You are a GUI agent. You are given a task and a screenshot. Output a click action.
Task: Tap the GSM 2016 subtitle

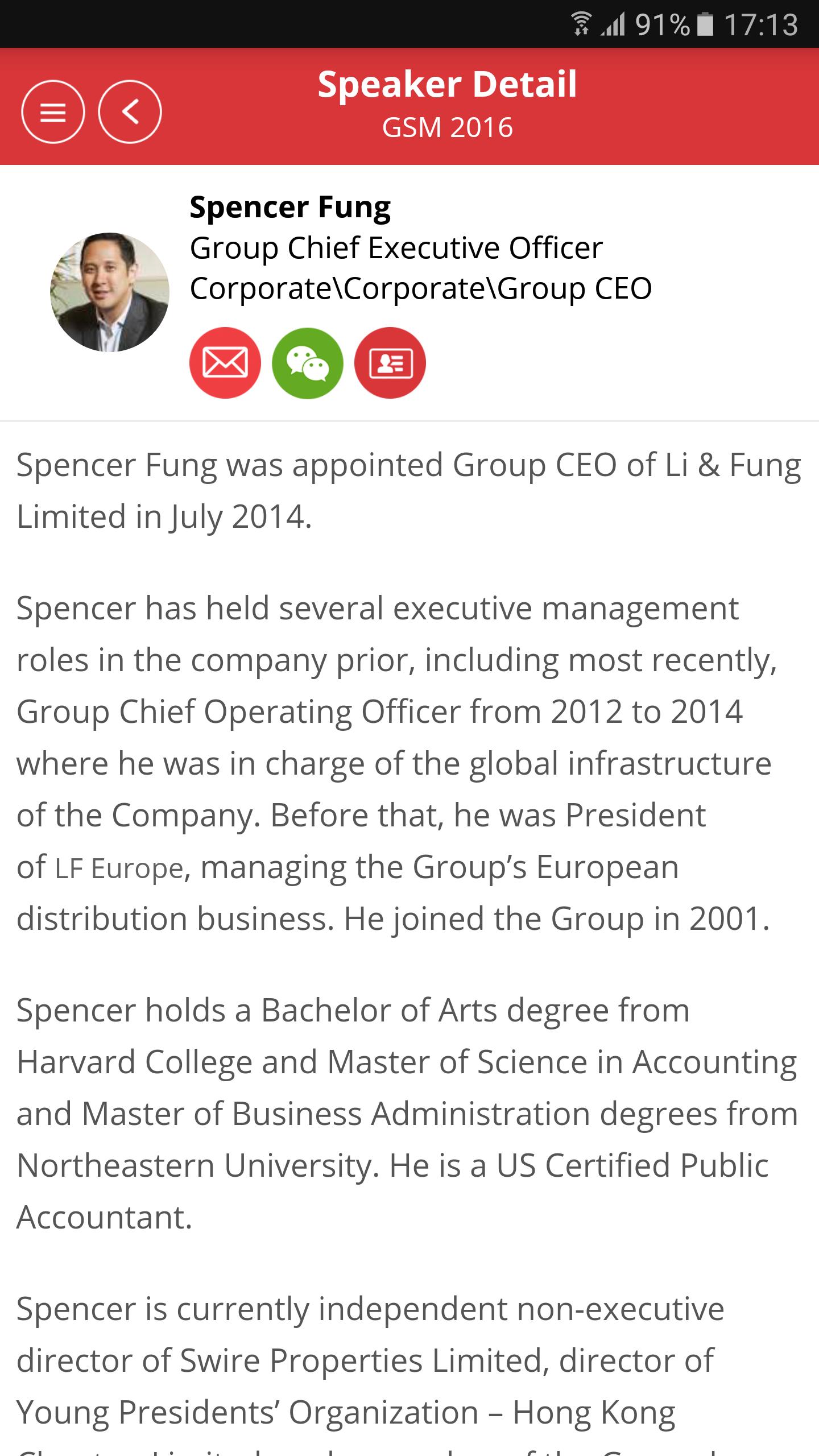click(447, 127)
